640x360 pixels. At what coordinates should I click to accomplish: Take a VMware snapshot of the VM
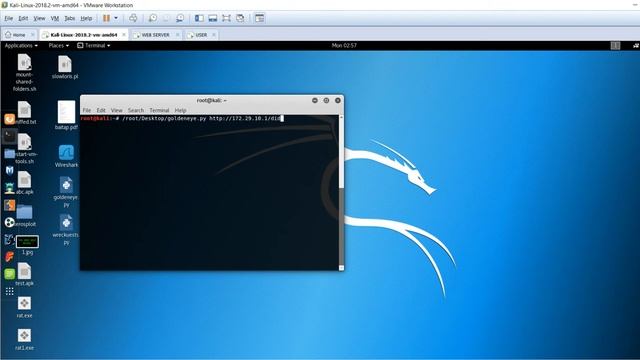[x=153, y=18]
